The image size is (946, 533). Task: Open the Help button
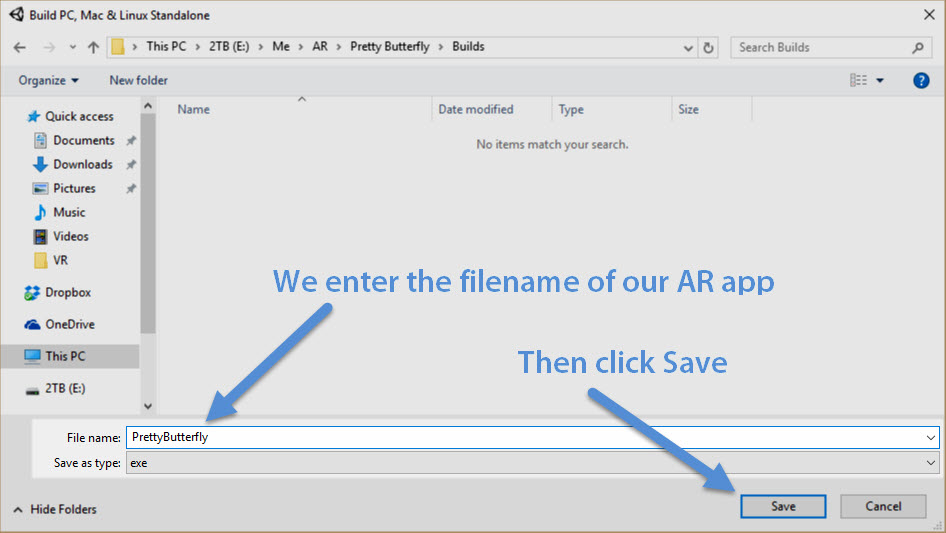(921, 80)
